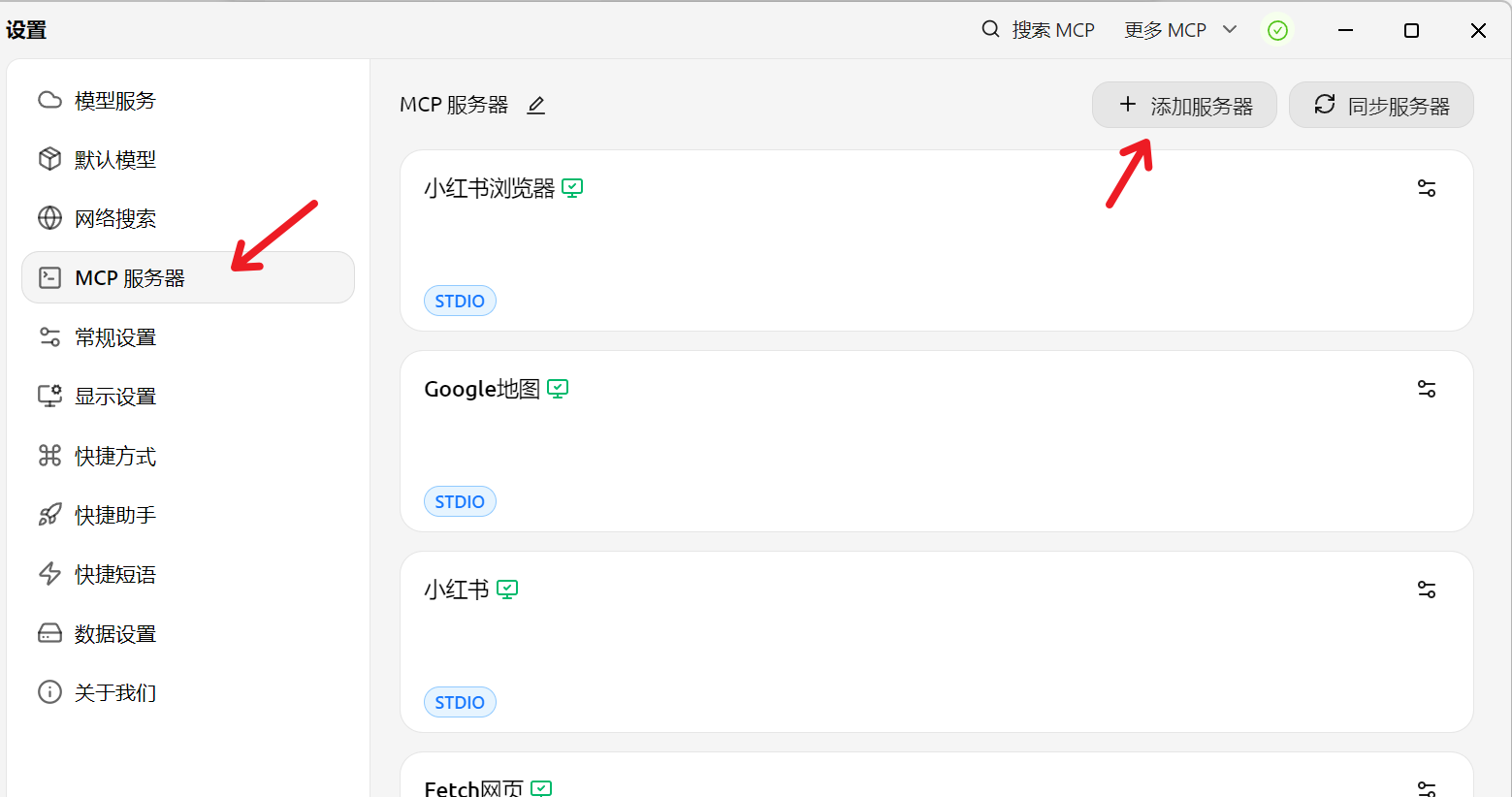Select MCP 服务器 in the sidebar

point(187,278)
